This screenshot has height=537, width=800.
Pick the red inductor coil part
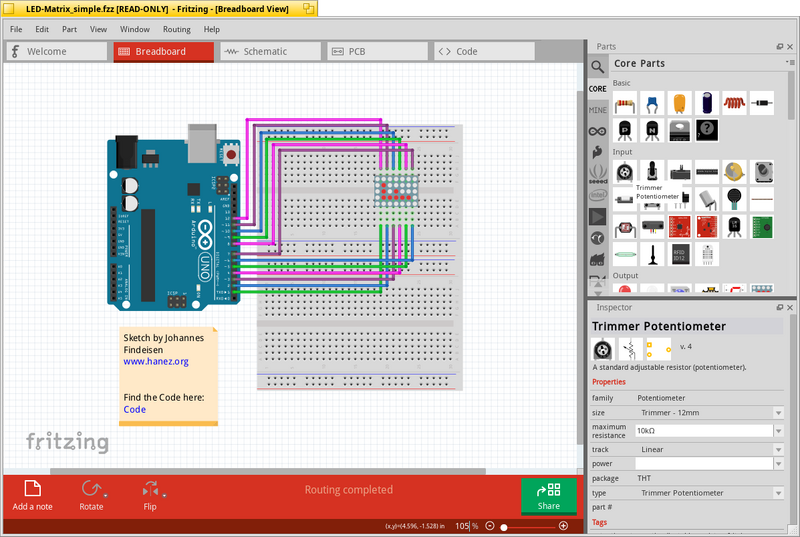[x=734, y=104]
